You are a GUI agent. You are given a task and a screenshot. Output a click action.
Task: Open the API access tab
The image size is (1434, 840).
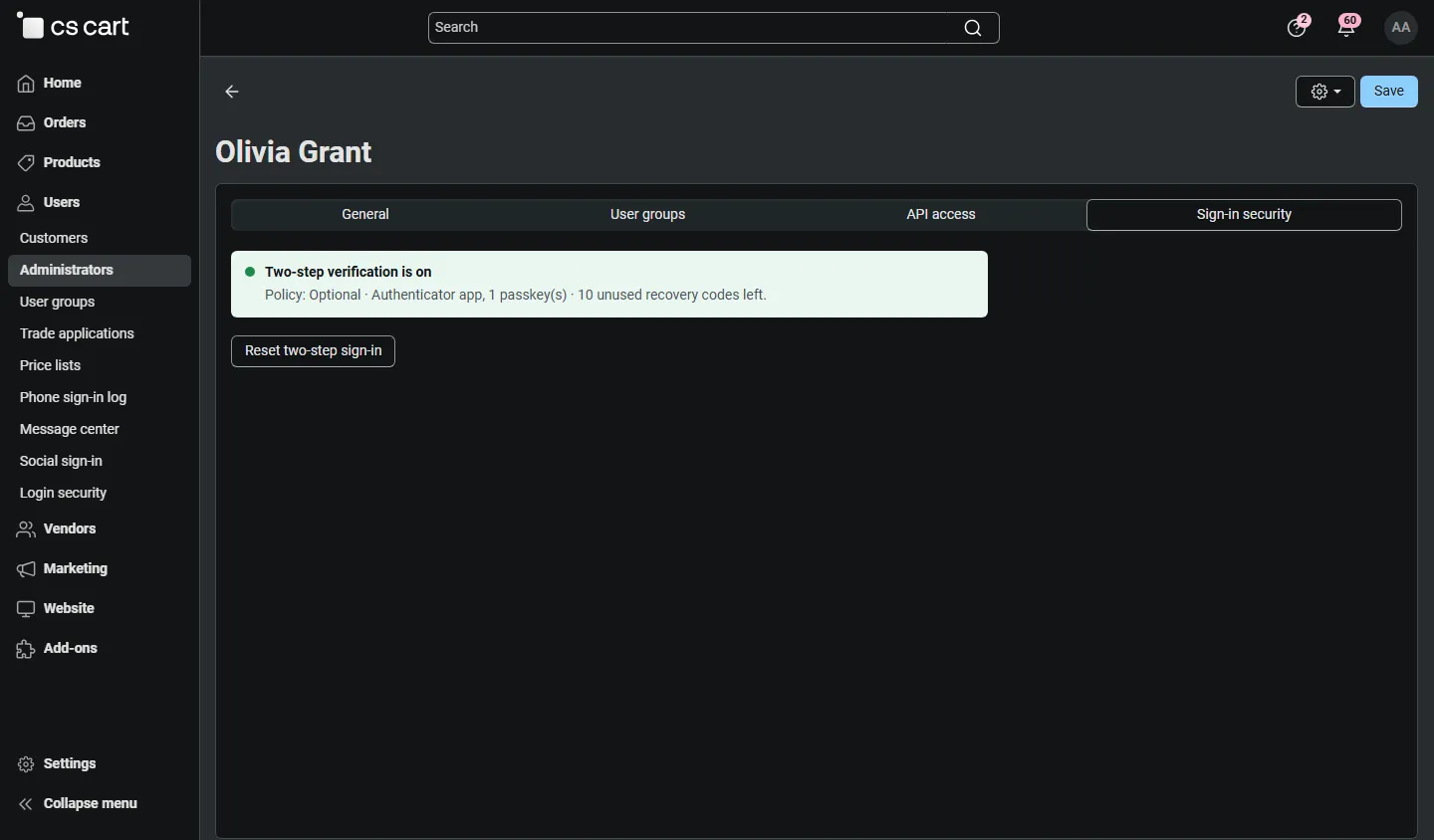941,215
